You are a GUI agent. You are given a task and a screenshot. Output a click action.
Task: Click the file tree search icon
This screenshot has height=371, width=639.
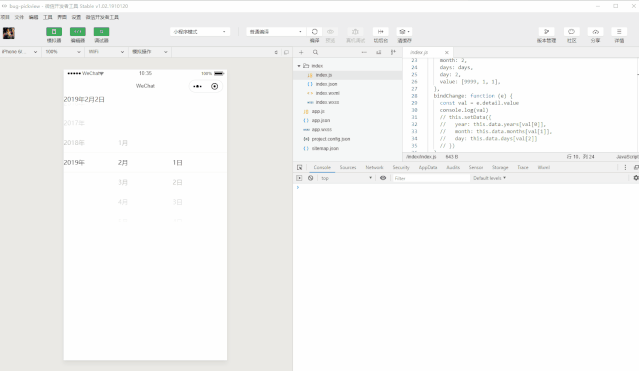point(315,52)
